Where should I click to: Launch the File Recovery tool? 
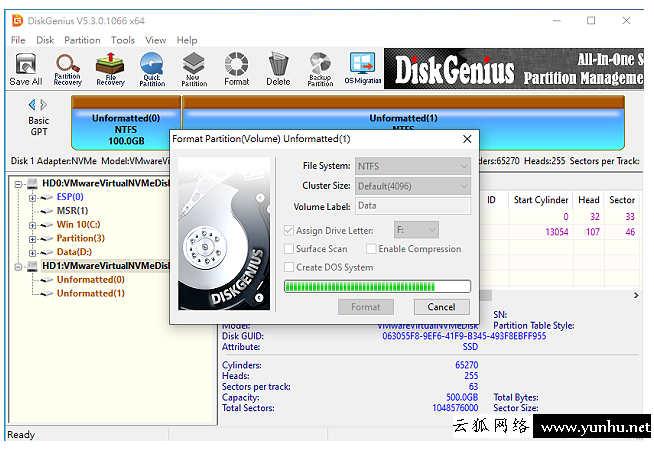coord(110,69)
